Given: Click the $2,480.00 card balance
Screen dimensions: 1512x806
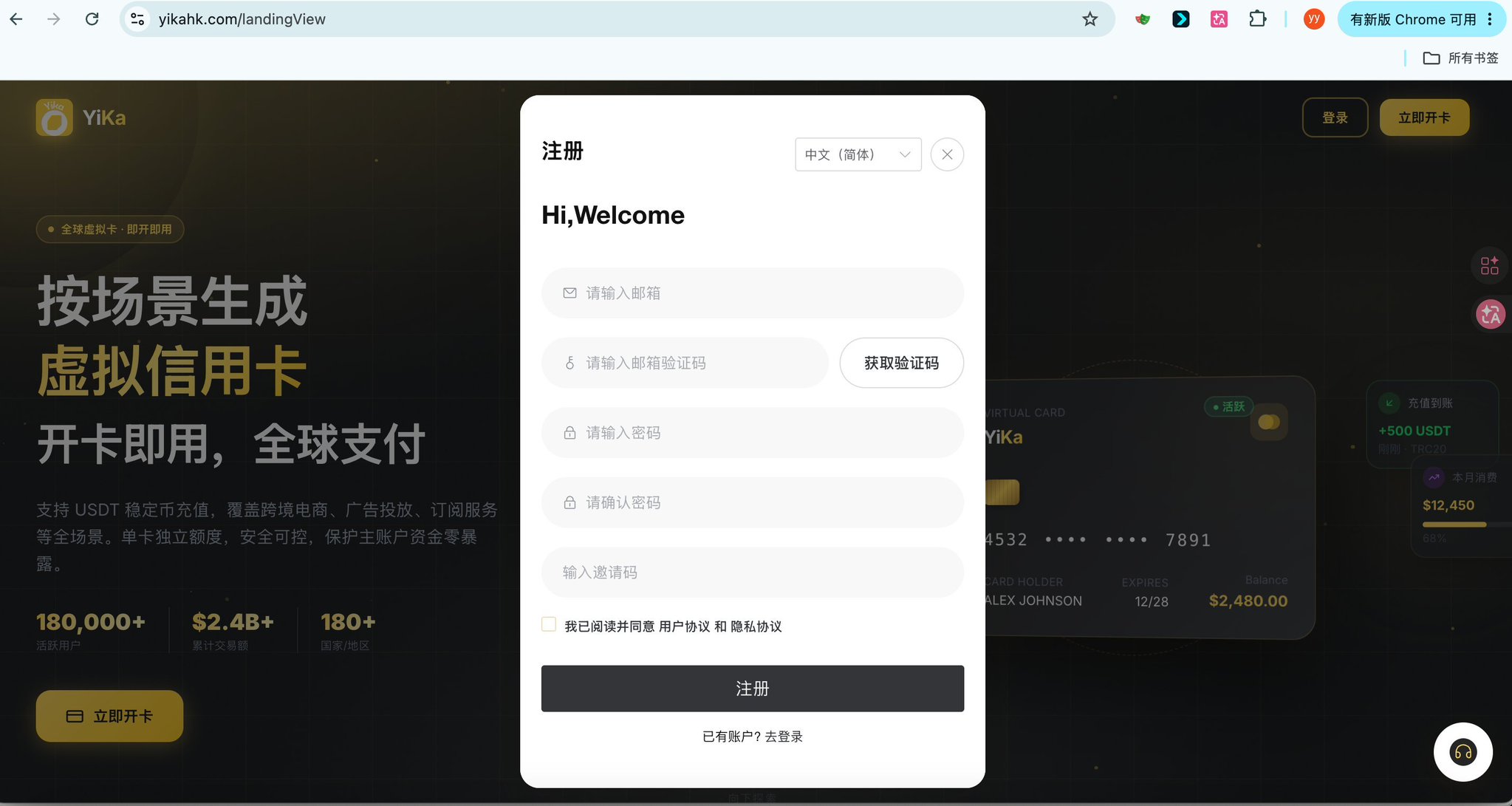Looking at the screenshot, I should click(x=1248, y=601).
